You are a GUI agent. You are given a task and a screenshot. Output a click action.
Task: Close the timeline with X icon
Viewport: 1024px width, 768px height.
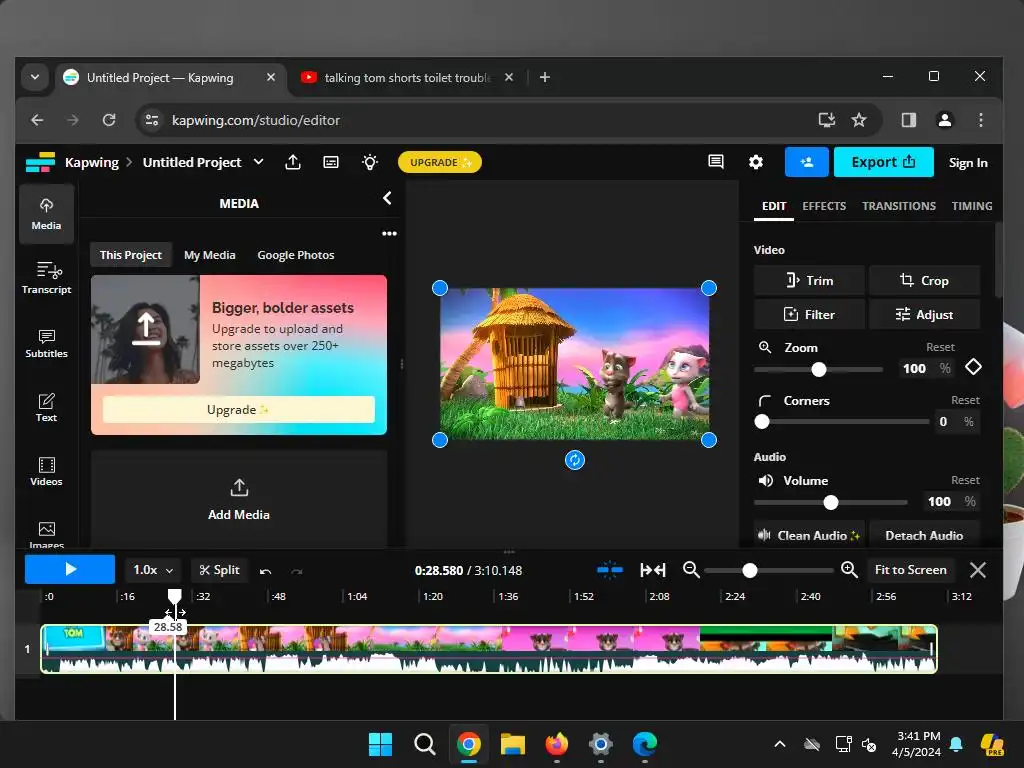pyautogui.click(x=978, y=570)
